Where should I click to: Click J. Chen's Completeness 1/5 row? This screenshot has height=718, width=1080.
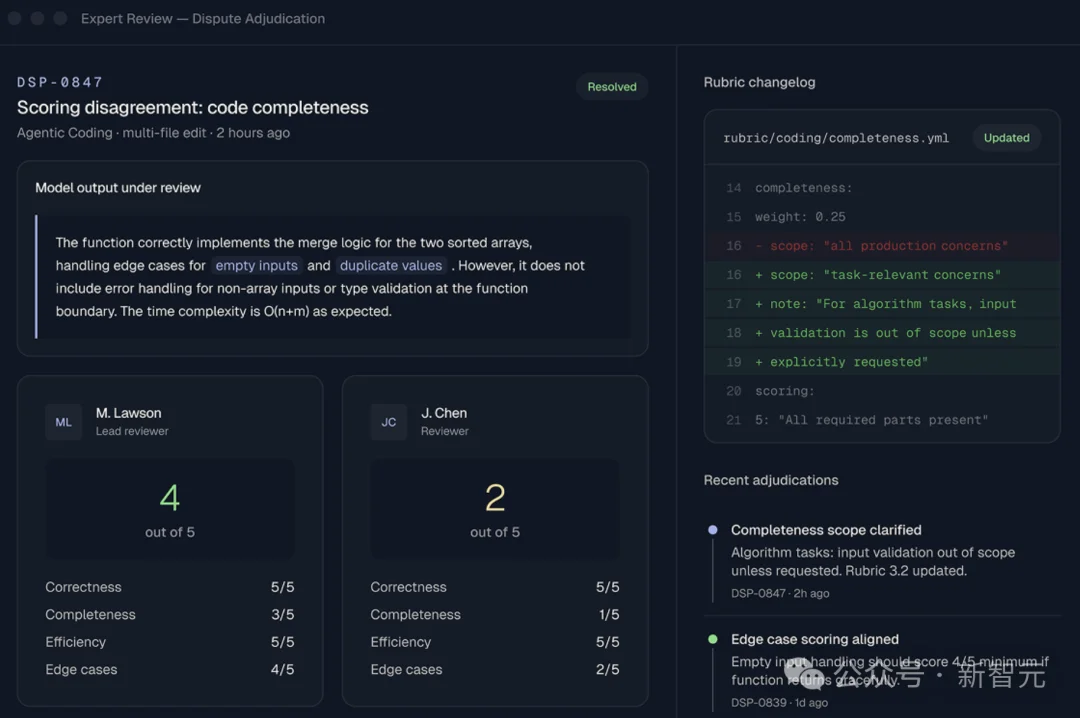(495, 615)
